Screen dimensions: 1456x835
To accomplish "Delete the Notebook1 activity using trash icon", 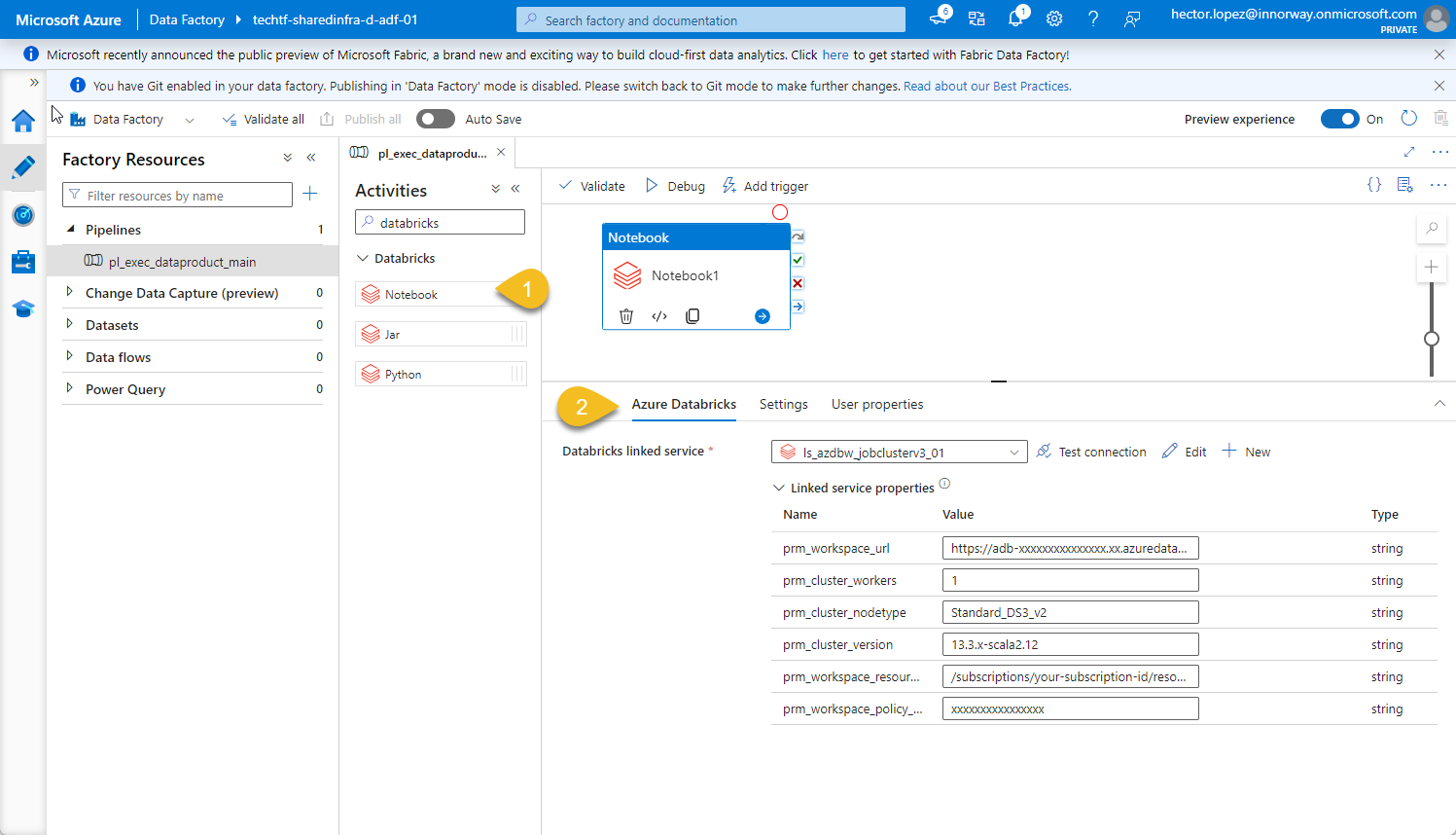I will click(x=625, y=314).
